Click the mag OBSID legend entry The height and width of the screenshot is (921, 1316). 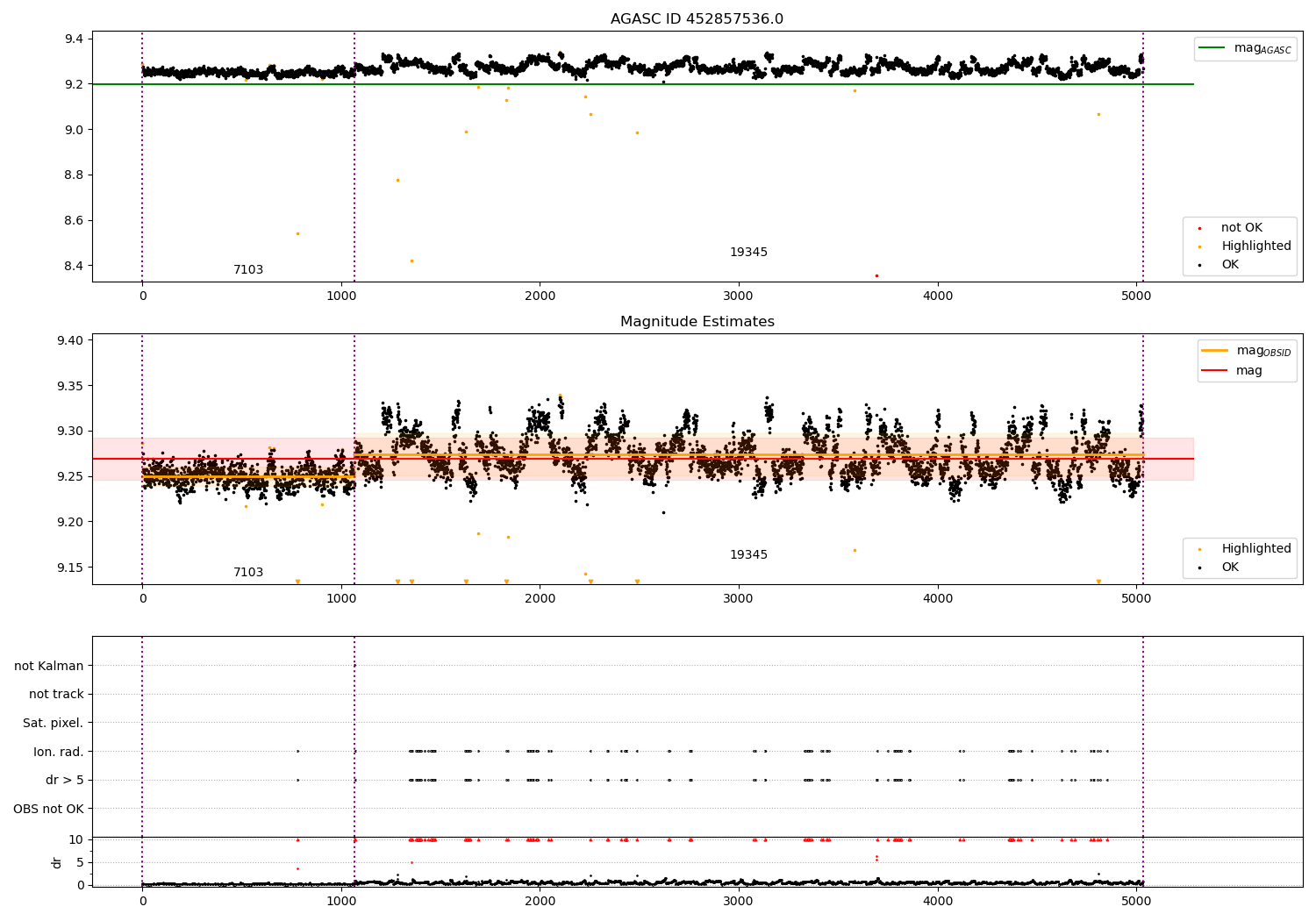click(x=1246, y=351)
